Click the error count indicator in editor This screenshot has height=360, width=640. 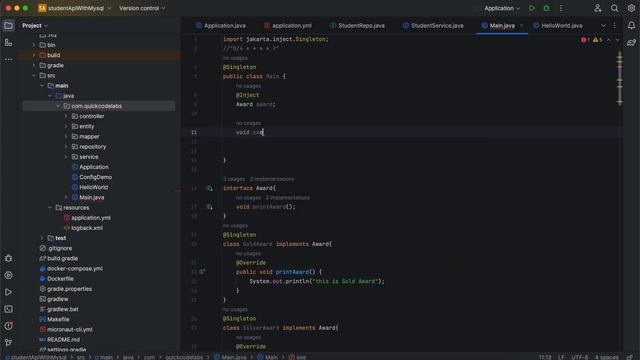(x=585, y=40)
